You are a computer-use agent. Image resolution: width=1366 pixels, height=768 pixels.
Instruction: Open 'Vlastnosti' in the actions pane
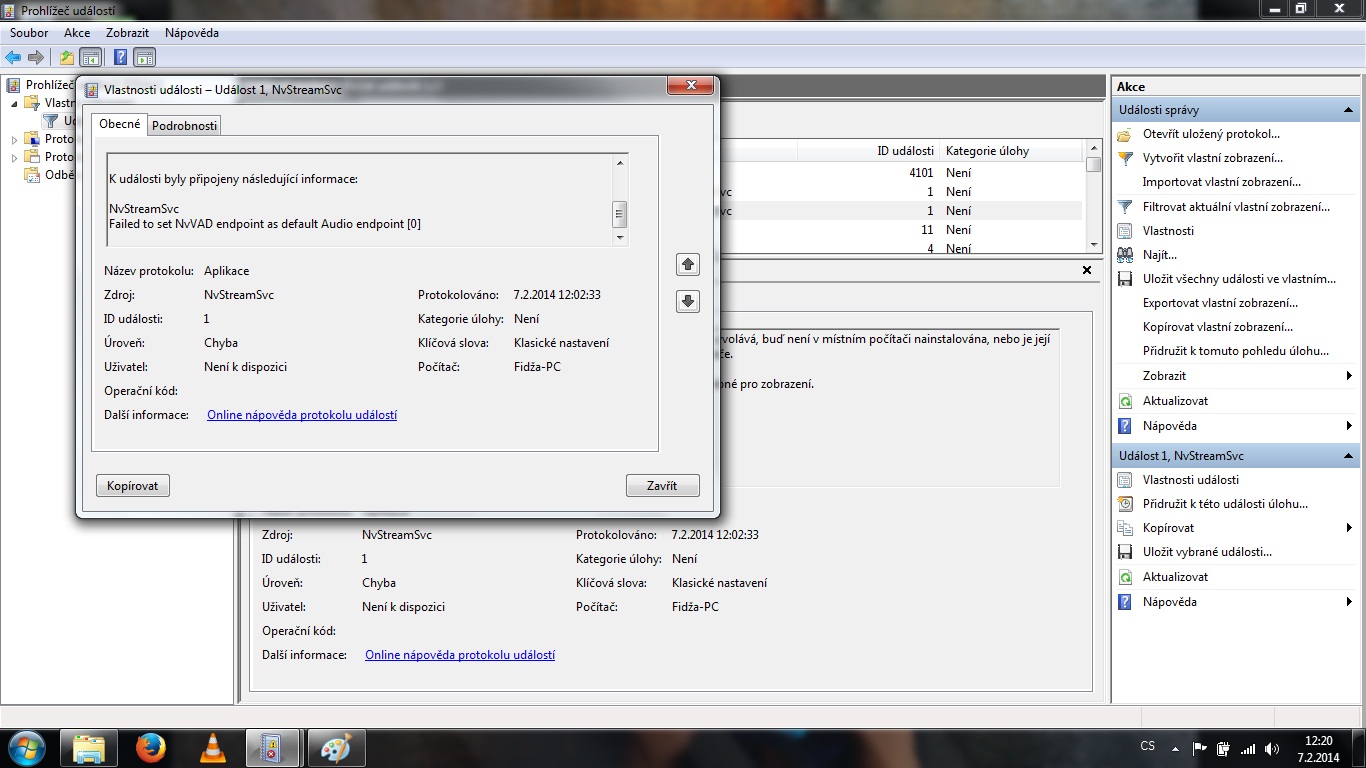(1168, 231)
